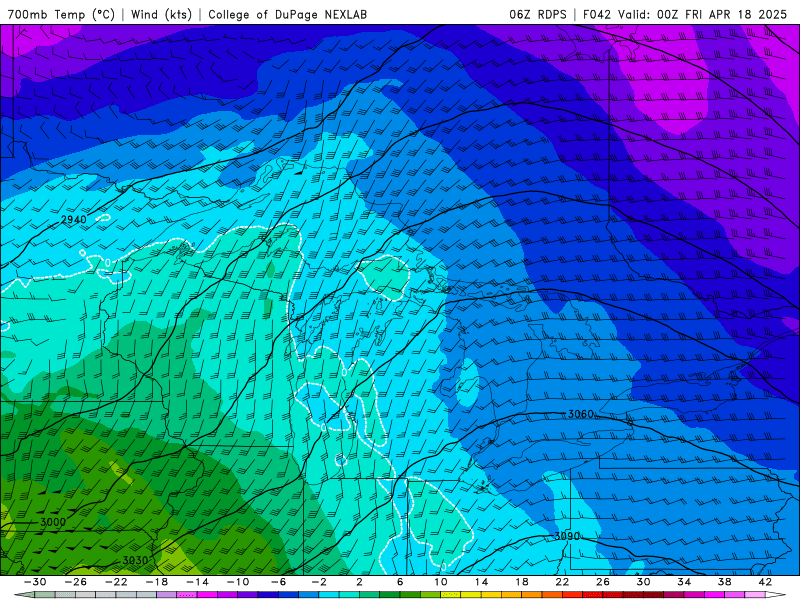Select the 2940 height contour label
800x600 pixels.
click(74, 220)
